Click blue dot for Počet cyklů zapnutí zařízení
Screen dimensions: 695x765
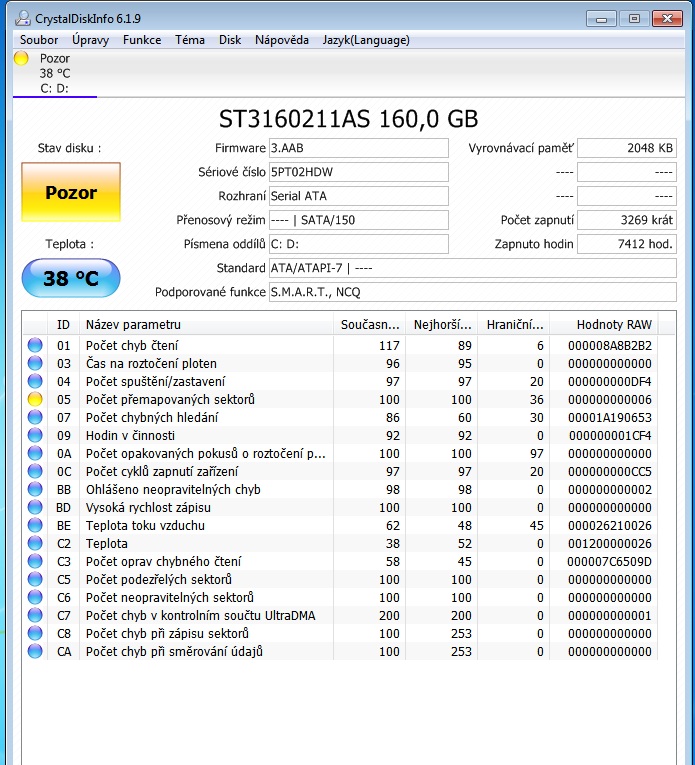click(x=35, y=471)
